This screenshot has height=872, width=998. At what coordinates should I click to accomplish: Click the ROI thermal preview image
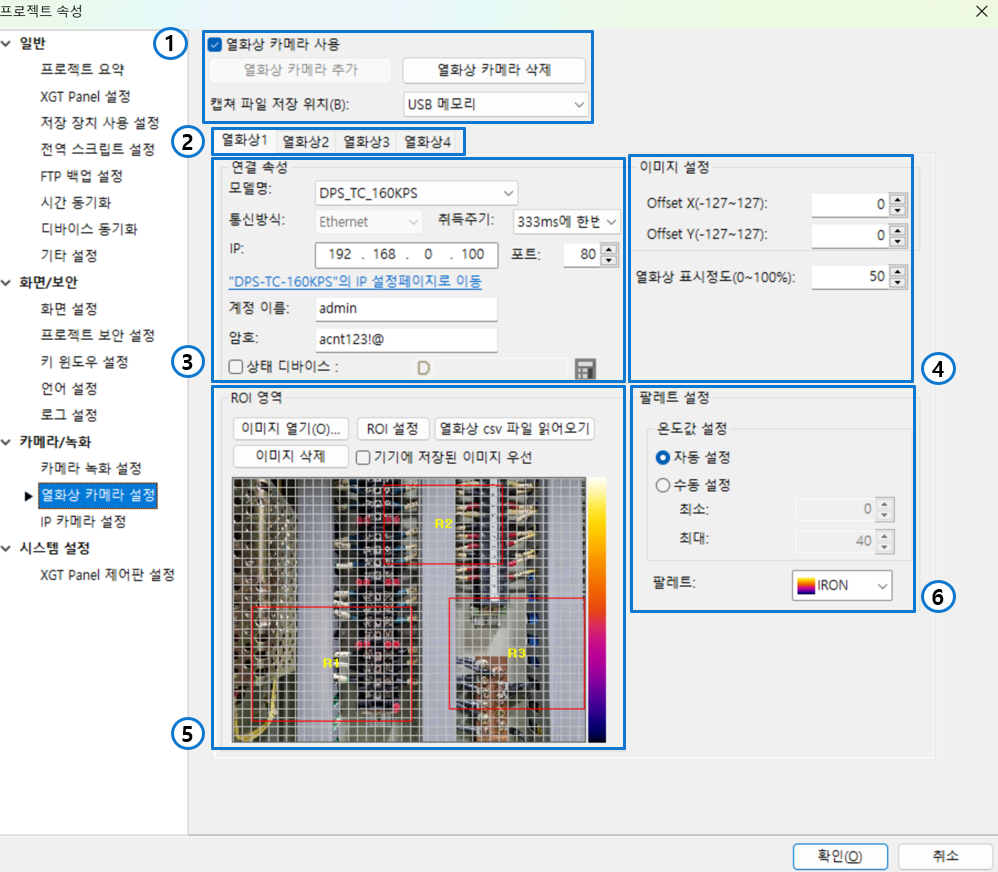coord(409,610)
